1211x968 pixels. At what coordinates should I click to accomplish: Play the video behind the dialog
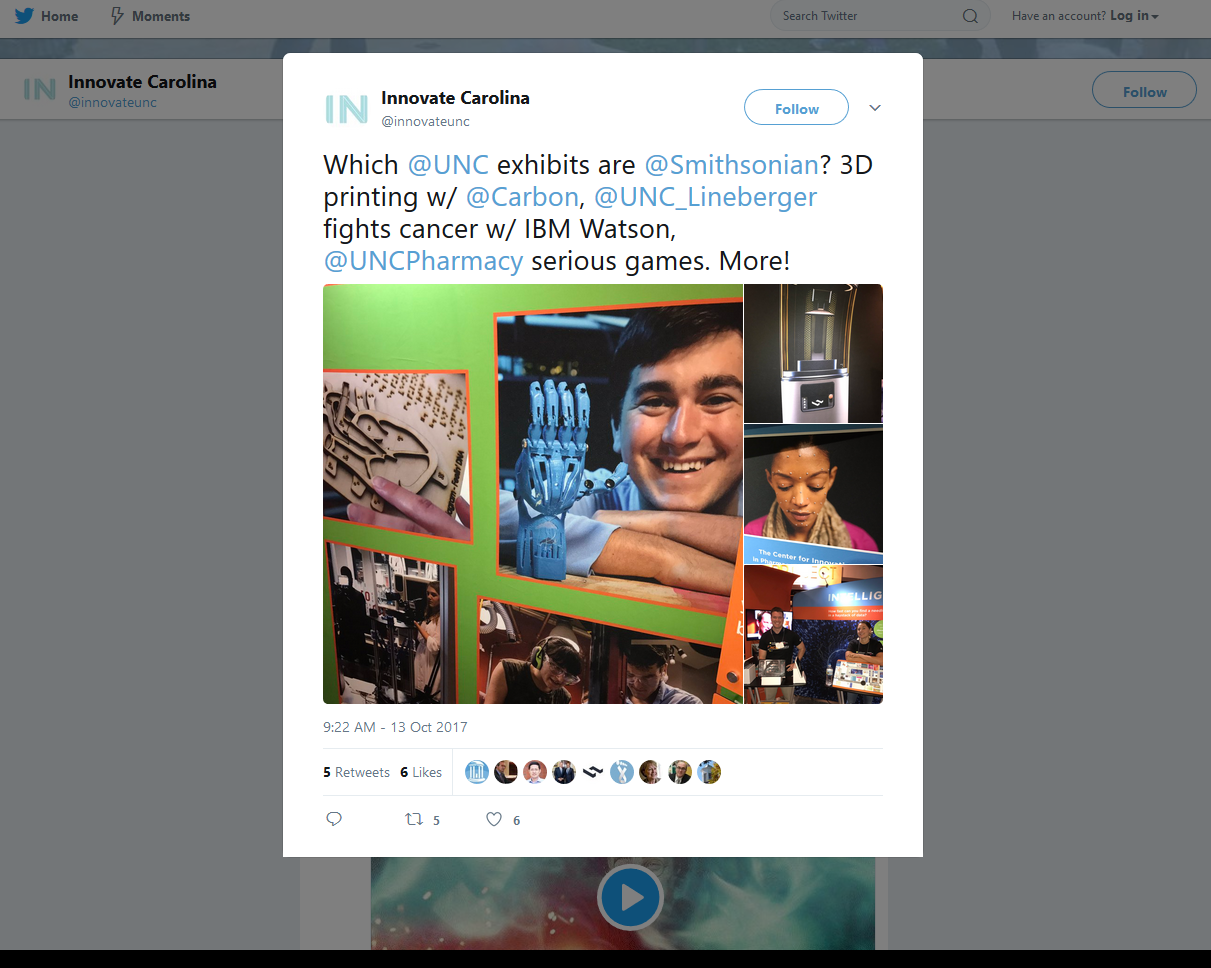click(630, 897)
